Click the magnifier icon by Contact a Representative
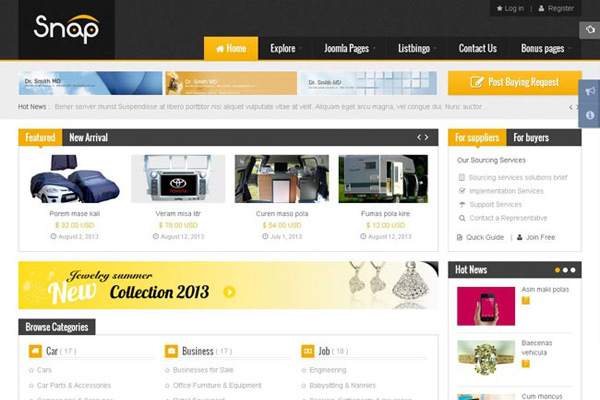600x400 pixels. pyautogui.click(x=462, y=218)
